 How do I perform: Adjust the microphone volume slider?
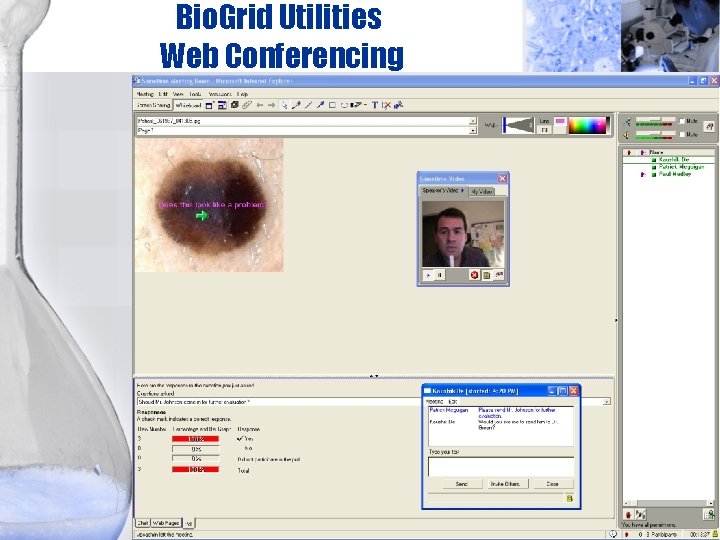click(x=655, y=119)
